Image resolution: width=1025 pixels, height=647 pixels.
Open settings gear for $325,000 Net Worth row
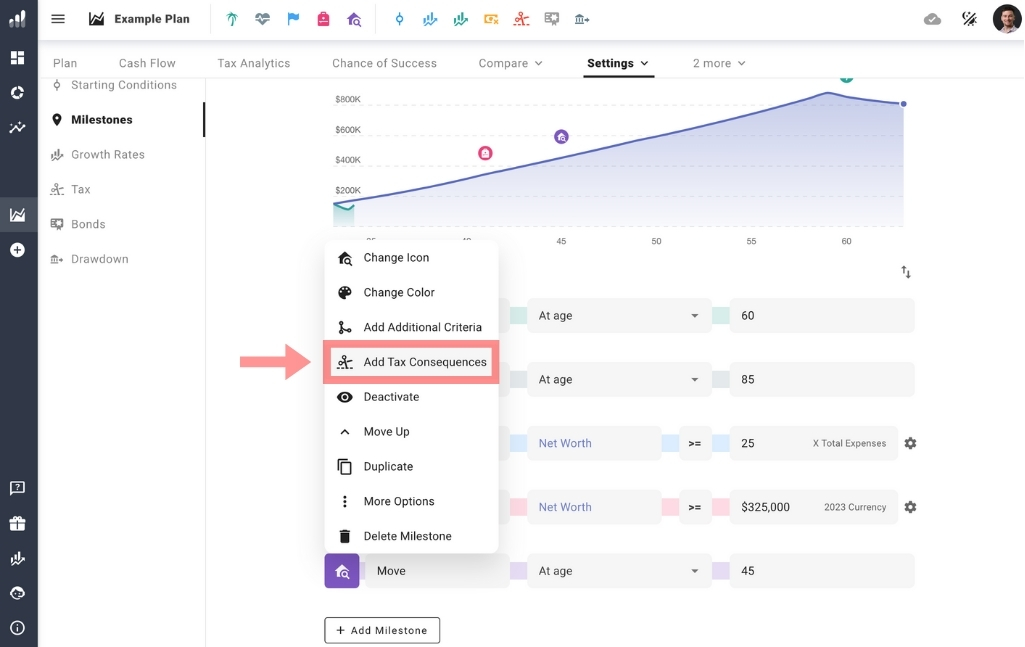(x=910, y=507)
